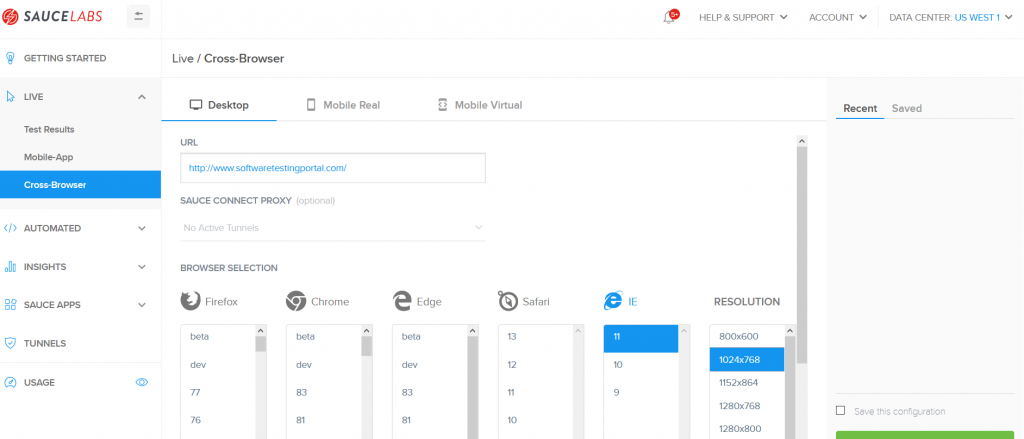Image resolution: width=1024 pixels, height=439 pixels.
Task: Open notifications bell icon
Action: (x=670, y=17)
